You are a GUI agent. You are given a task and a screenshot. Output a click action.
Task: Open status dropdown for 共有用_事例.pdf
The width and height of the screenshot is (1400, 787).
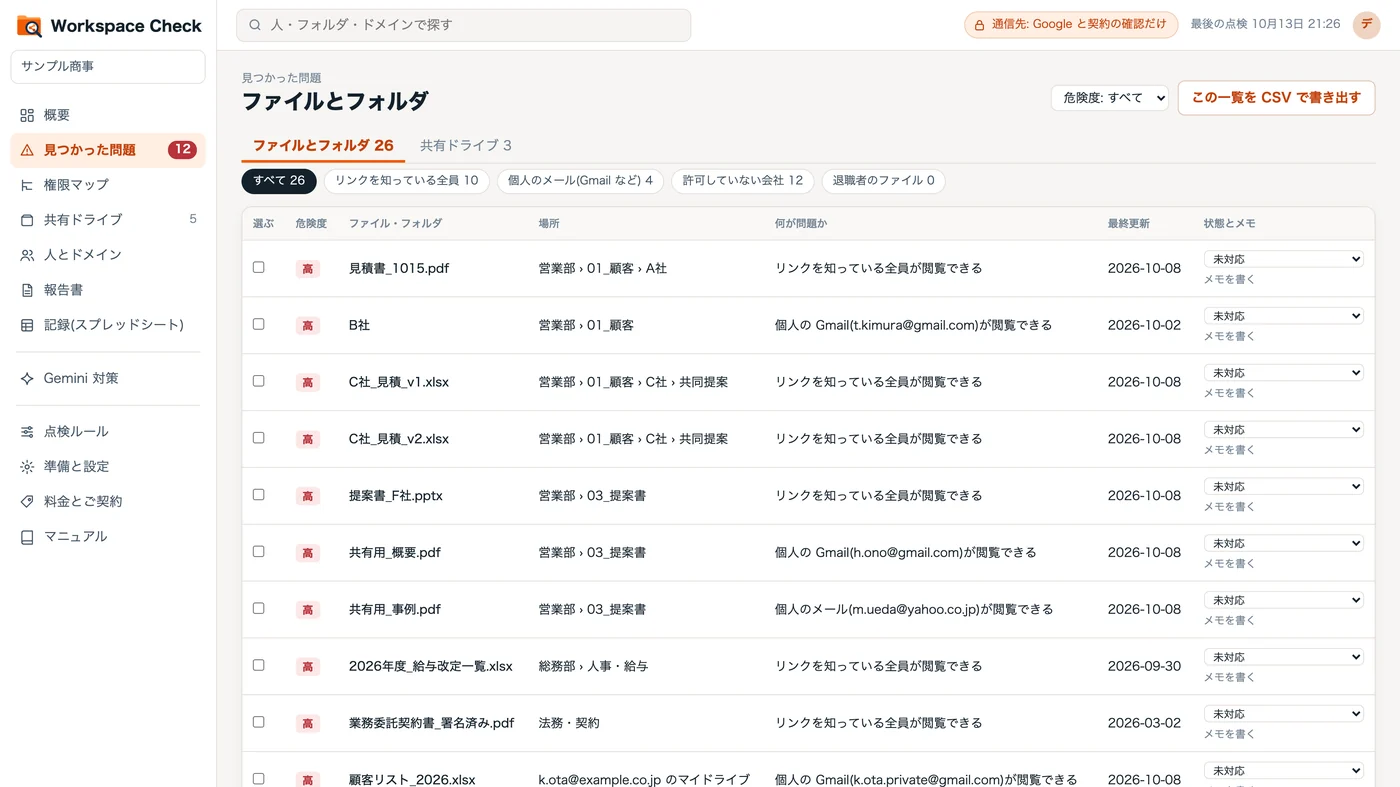tap(1284, 600)
